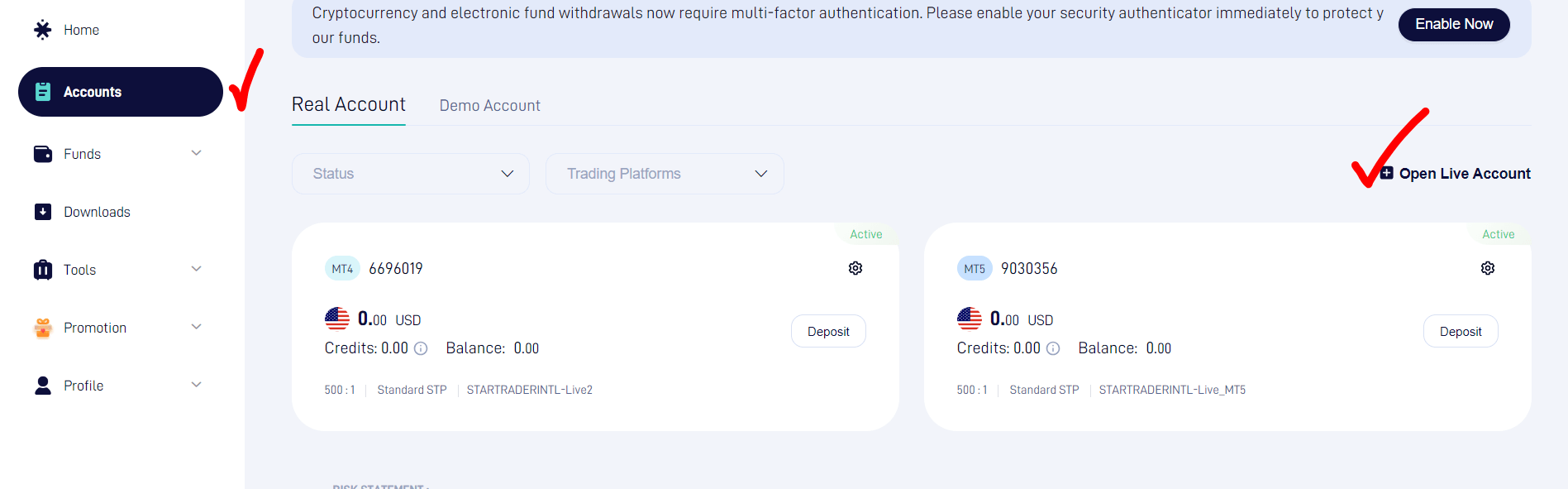This screenshot has width=1568, height=489.
Task: Click the Tools briefcase icon
Action: [x=43, y=270]
